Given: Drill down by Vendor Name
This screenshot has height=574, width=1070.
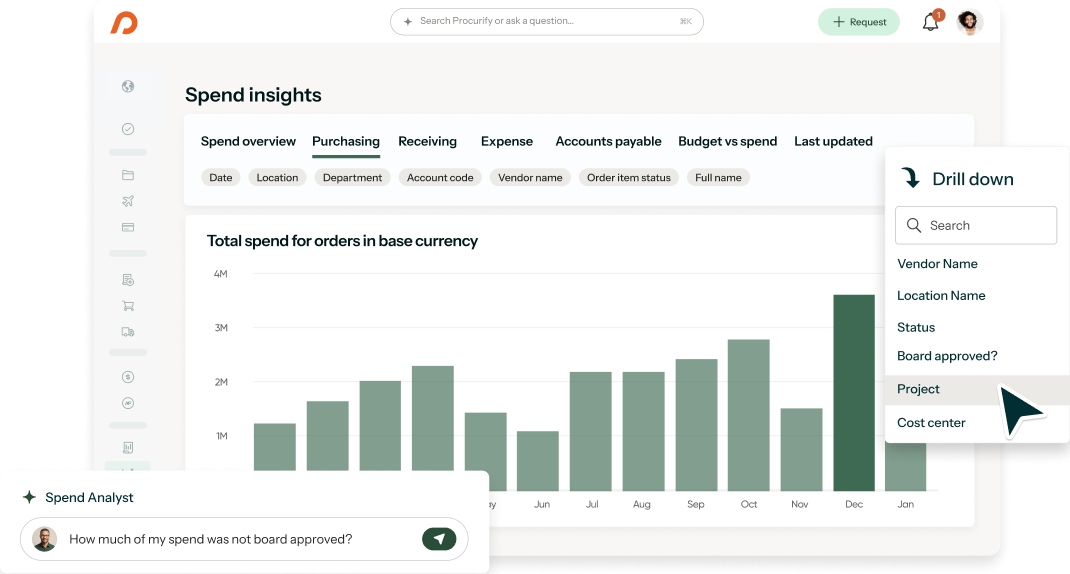Looking at the screenshot, I should click(x=937, y=263).
